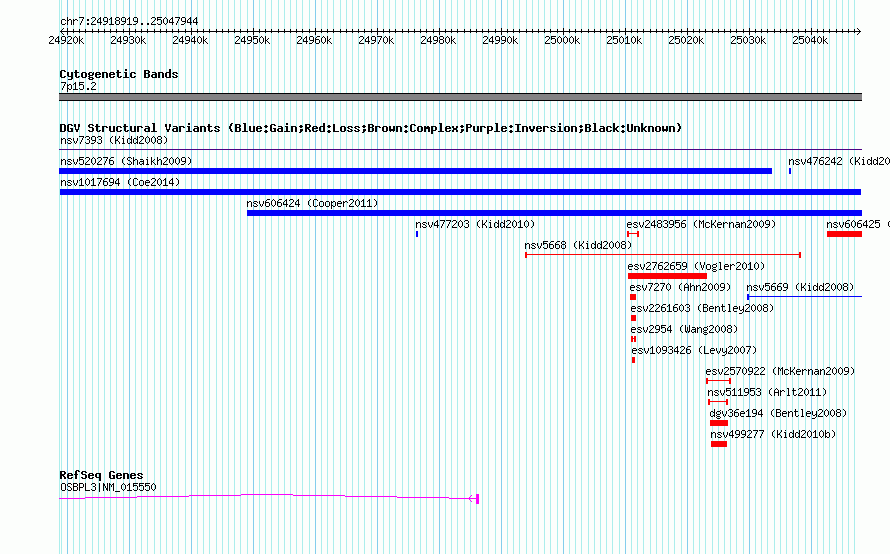Click the DGV Structural Variants track heading

coord(371,128)
